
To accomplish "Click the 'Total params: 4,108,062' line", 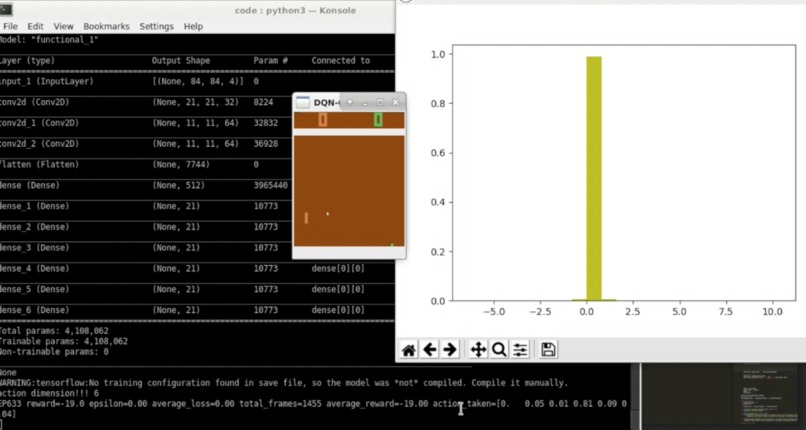I will point(53,331).
